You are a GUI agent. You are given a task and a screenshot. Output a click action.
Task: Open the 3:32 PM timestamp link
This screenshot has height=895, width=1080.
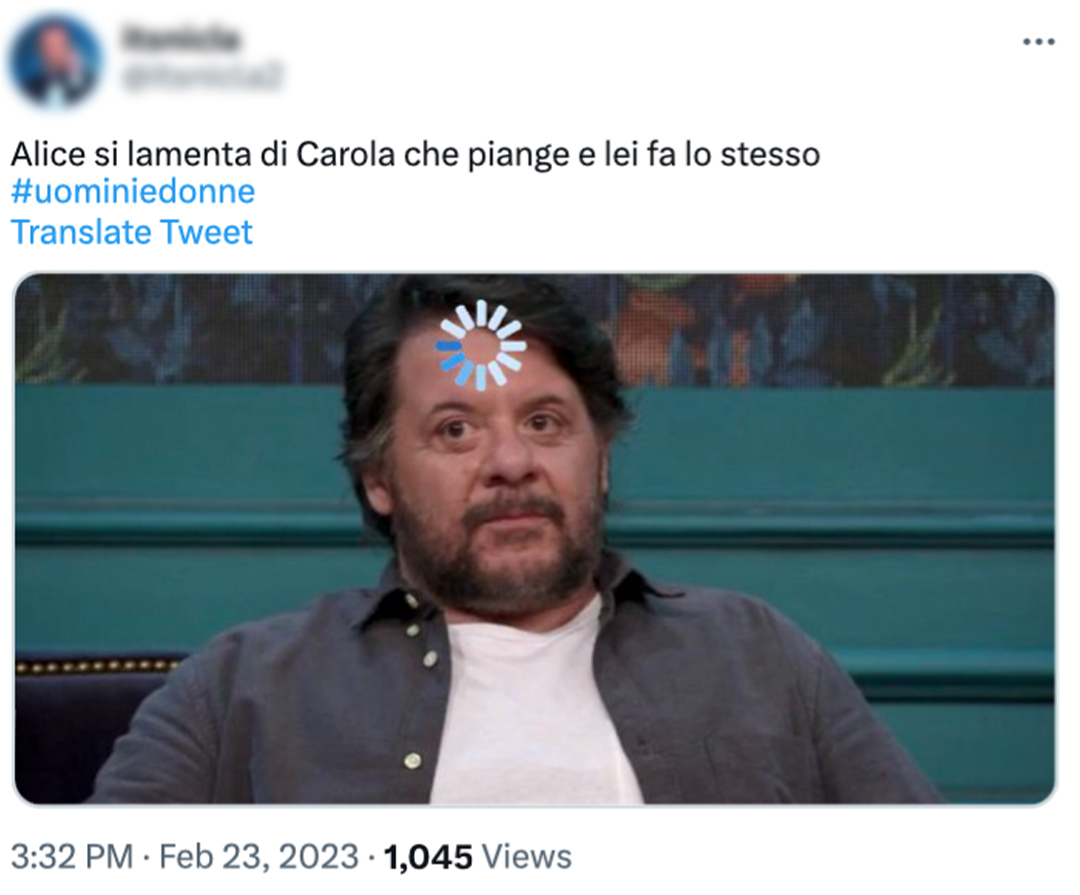point(72,857)
